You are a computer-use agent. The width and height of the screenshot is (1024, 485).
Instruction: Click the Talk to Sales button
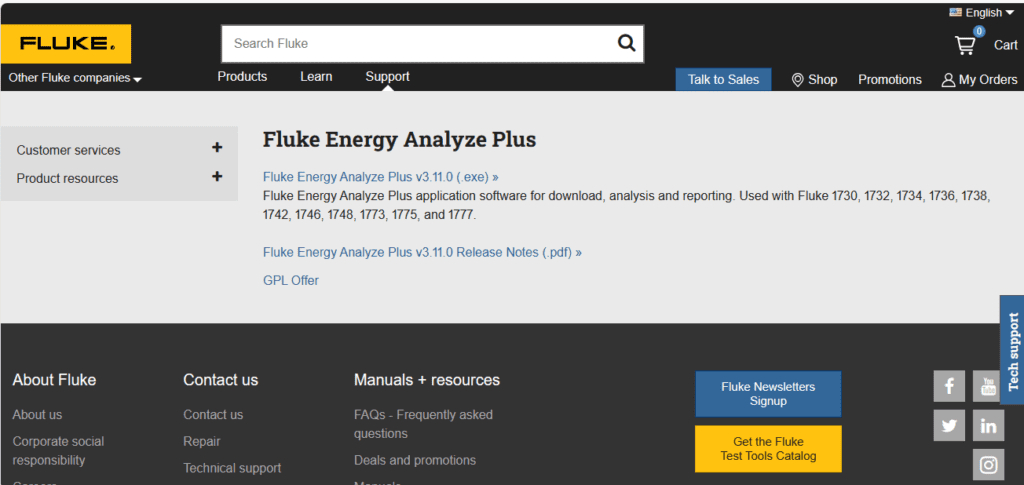[723, 80]
